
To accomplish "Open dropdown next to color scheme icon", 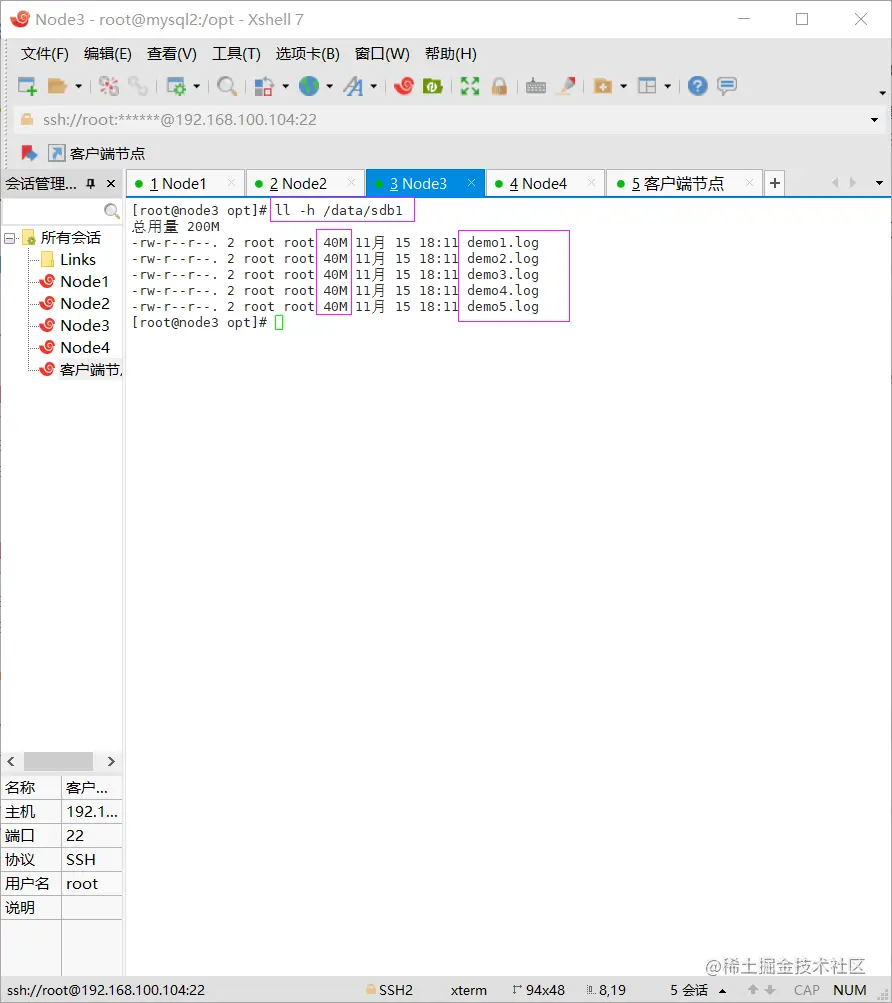I will (x=285, y=86).
